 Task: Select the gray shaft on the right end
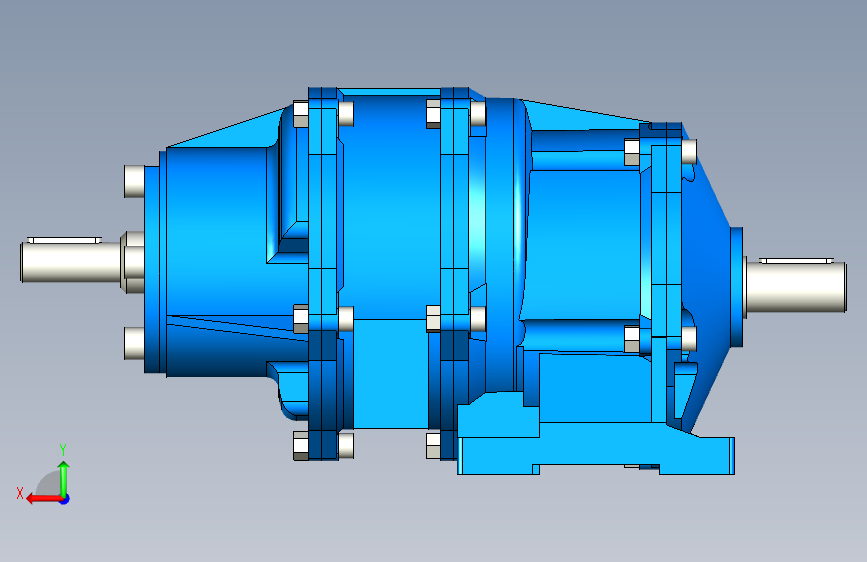797,288
